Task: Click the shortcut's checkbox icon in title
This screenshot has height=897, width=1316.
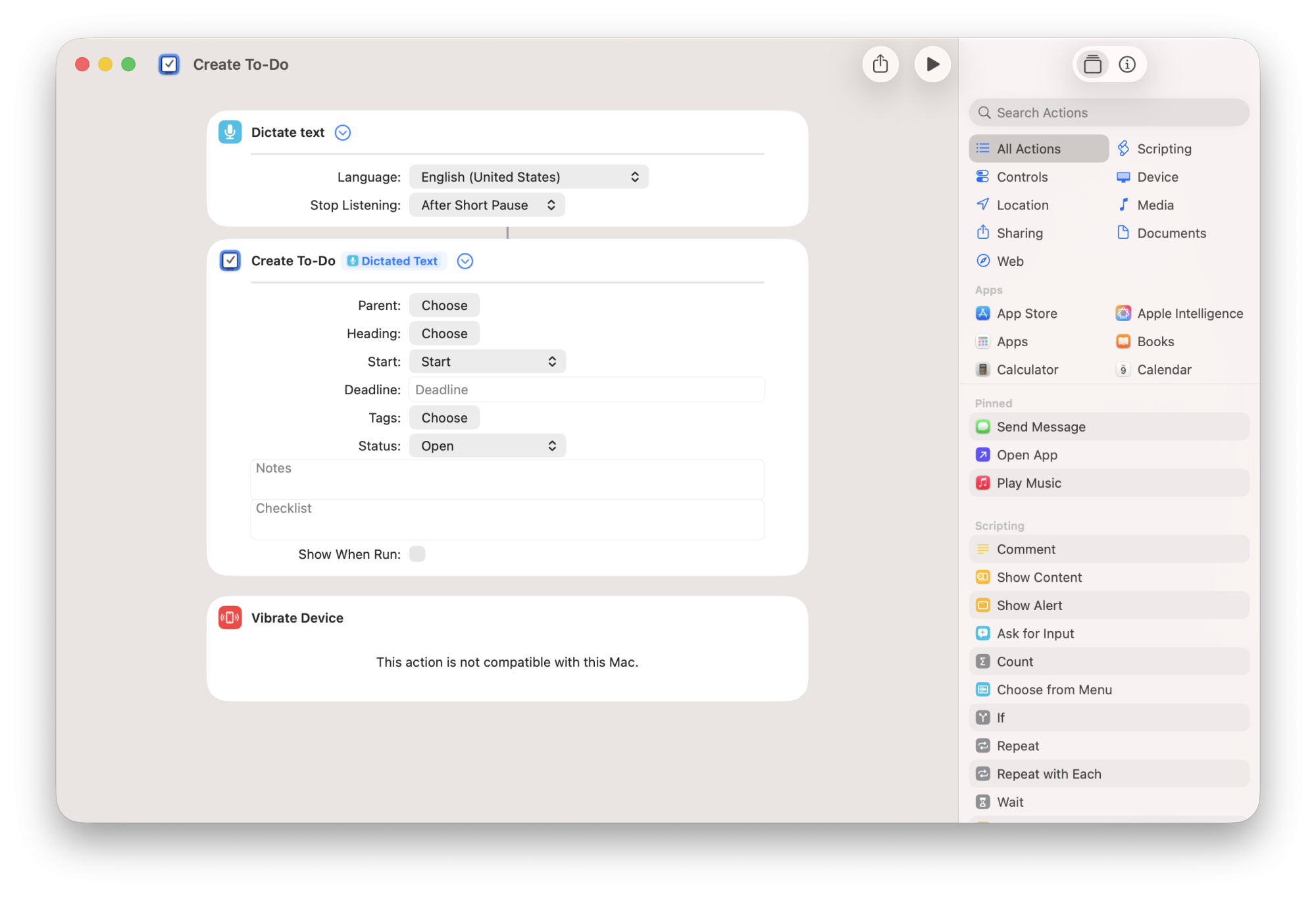Action: pos(169,64)
